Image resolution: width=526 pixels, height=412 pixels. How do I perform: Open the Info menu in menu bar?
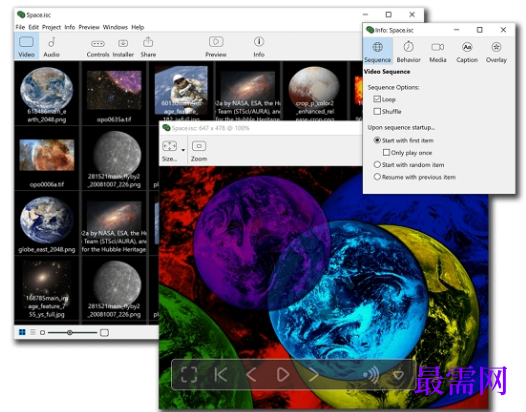click(x=70, y=27)
